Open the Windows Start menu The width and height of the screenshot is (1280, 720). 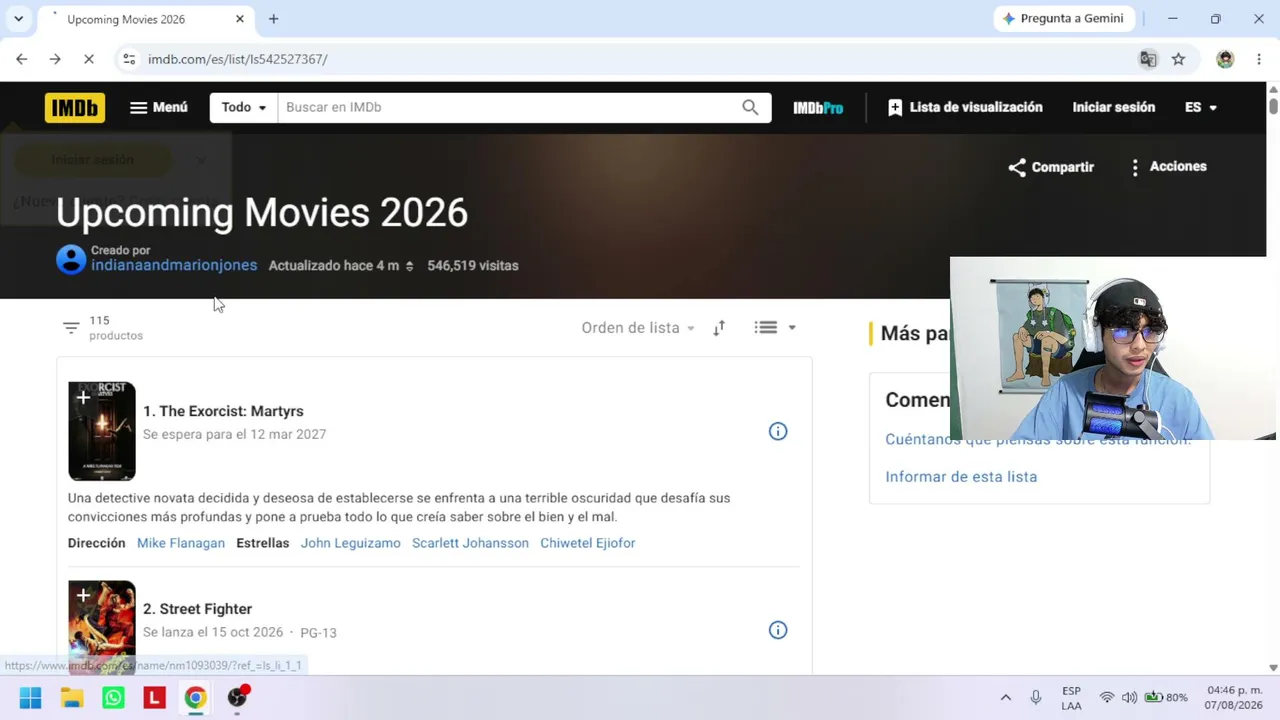point(30,698)
